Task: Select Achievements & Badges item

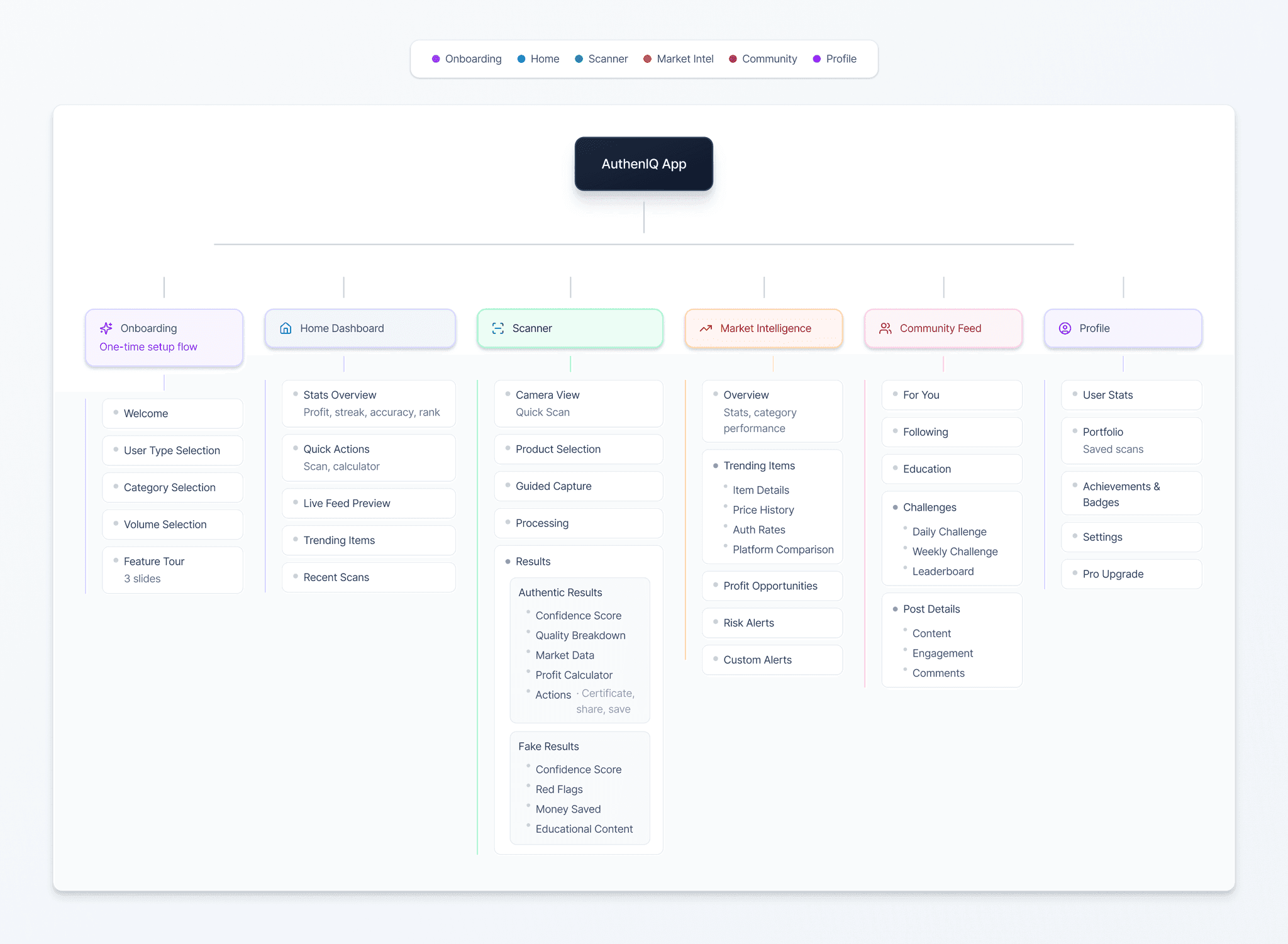Action: pyautogui.click(x=1132, y=494)
